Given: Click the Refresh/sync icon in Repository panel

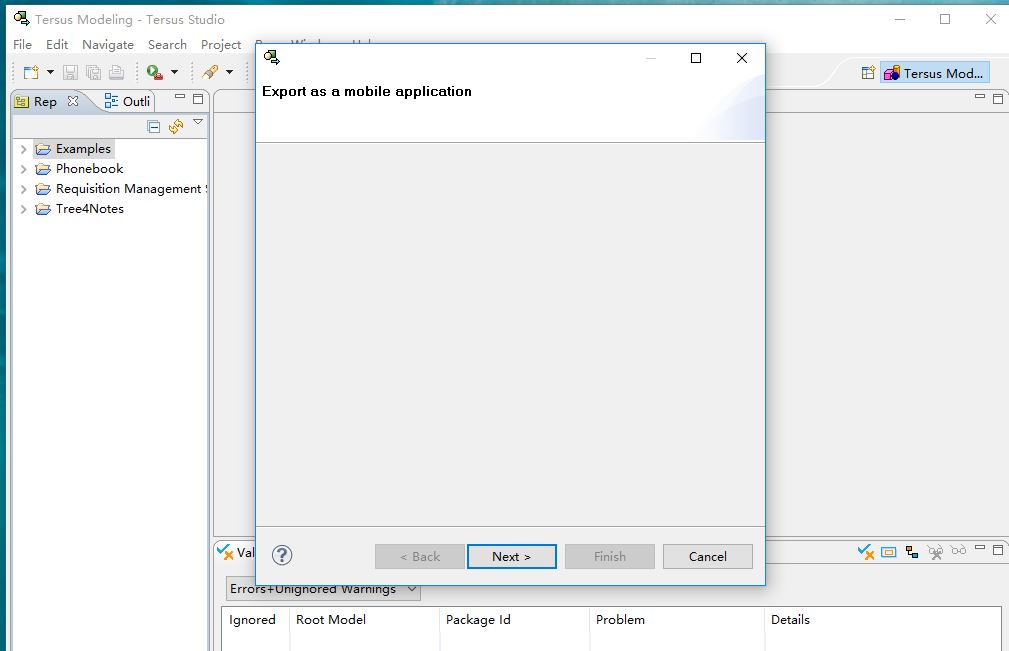Looking at the screenshot, I should pos(176,126).
